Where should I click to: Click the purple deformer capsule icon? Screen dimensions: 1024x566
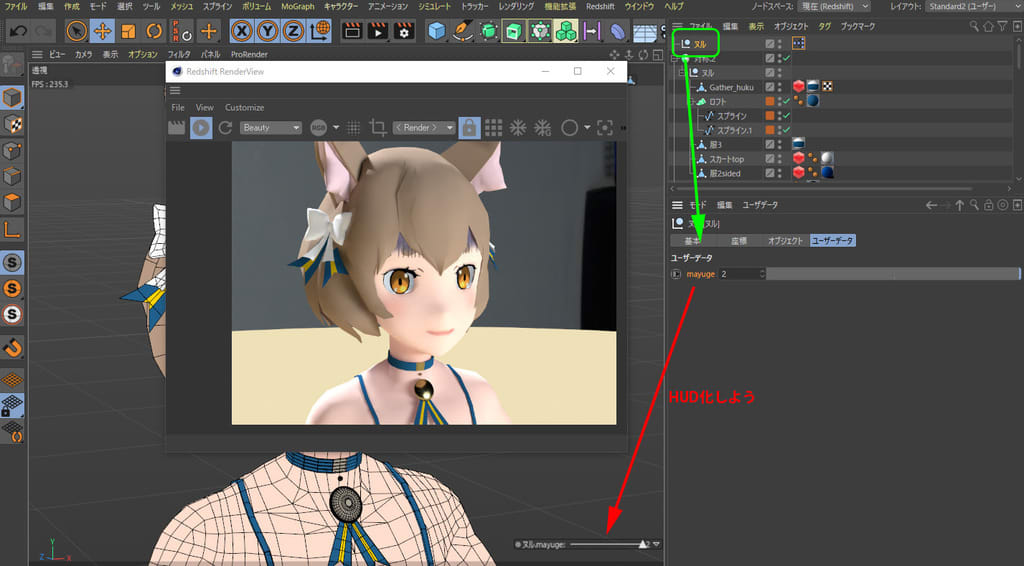pos(617,31)
